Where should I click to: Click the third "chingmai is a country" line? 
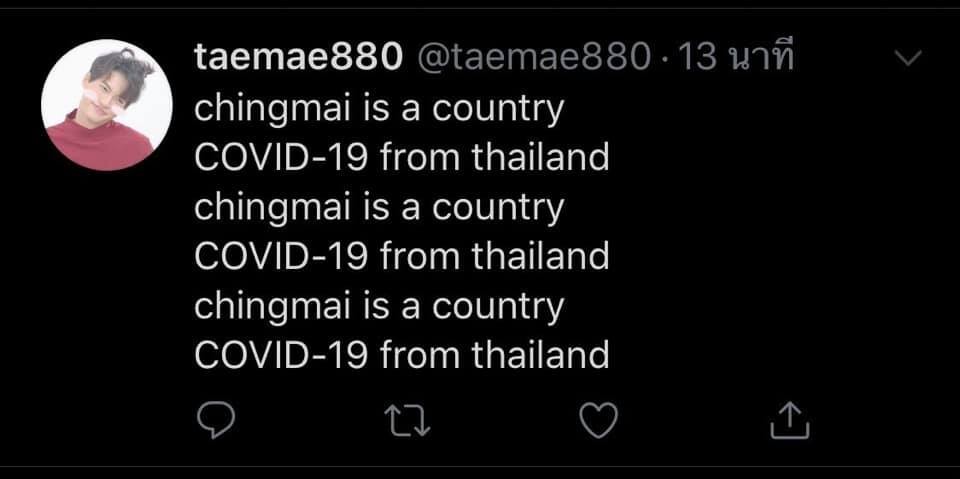379,305
